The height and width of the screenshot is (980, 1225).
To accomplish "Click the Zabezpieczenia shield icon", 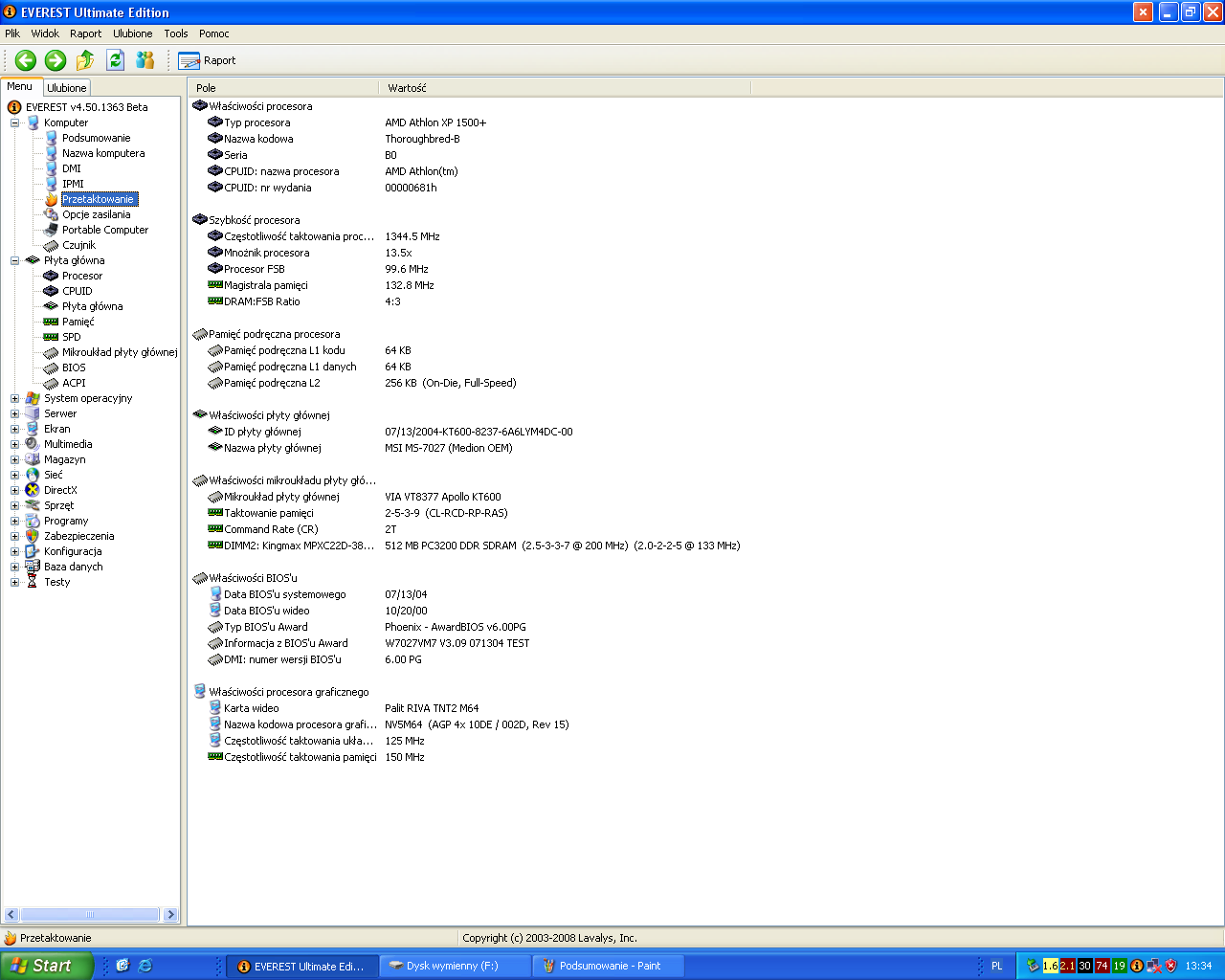I will [x=33, y=536].
